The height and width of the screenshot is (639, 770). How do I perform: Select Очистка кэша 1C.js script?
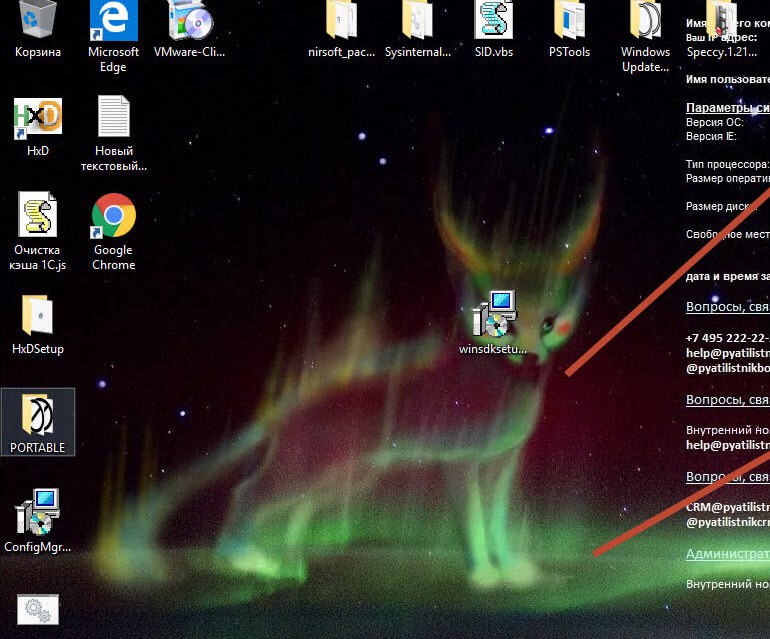click(x=38, y=232)
